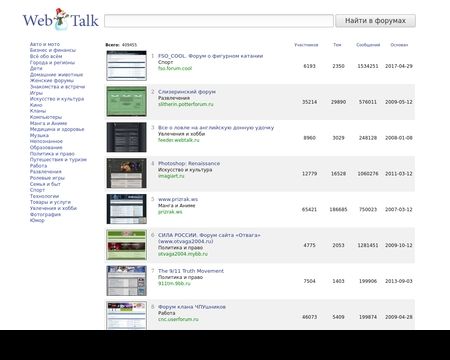This screenshot has width=450, height=360.
Task: Open the 'Фотография' category
Action: [x=45, y=214]
